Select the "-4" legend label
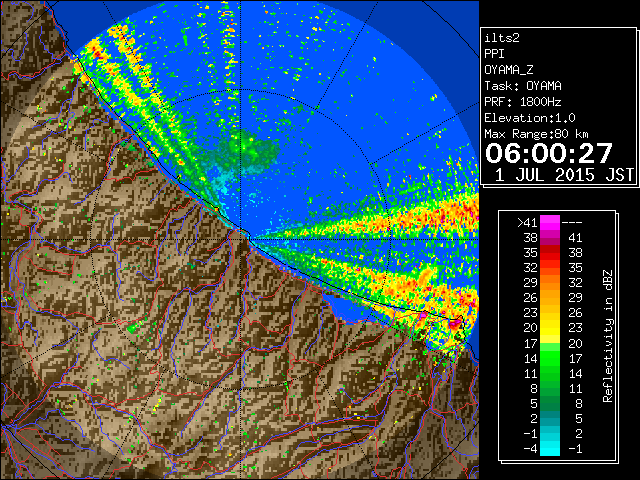The image size is (640, 480). point(530,449)
